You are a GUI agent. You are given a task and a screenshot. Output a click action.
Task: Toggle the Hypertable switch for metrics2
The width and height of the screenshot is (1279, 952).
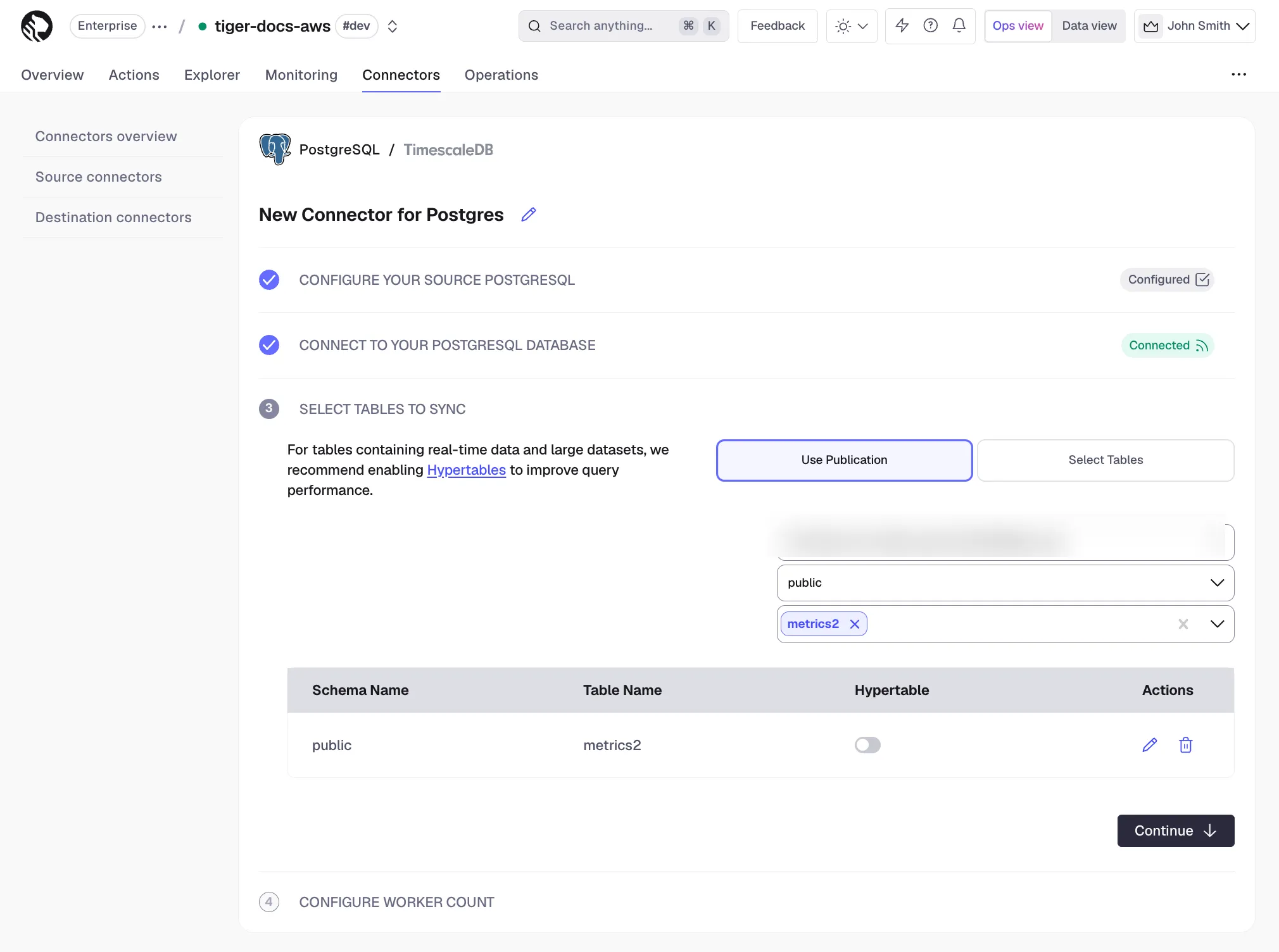867,745
